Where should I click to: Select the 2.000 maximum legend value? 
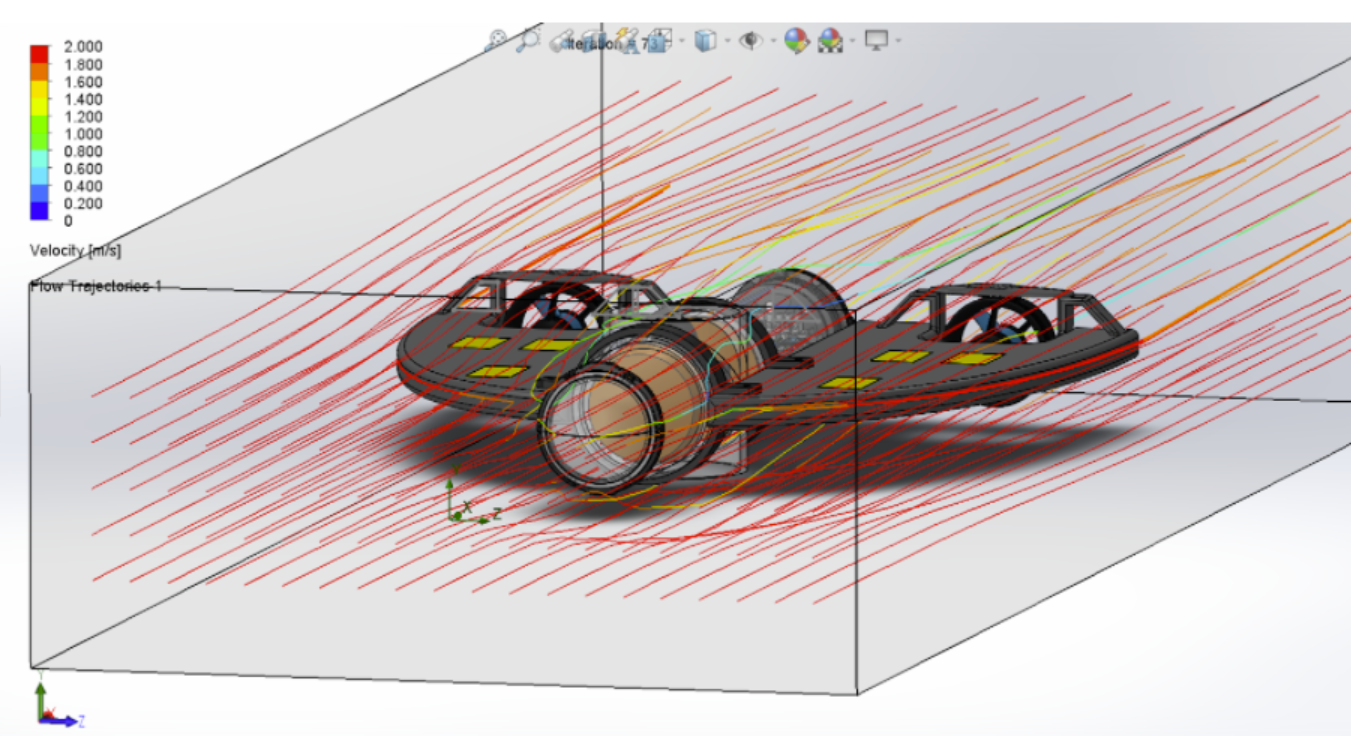click(83, 47)
